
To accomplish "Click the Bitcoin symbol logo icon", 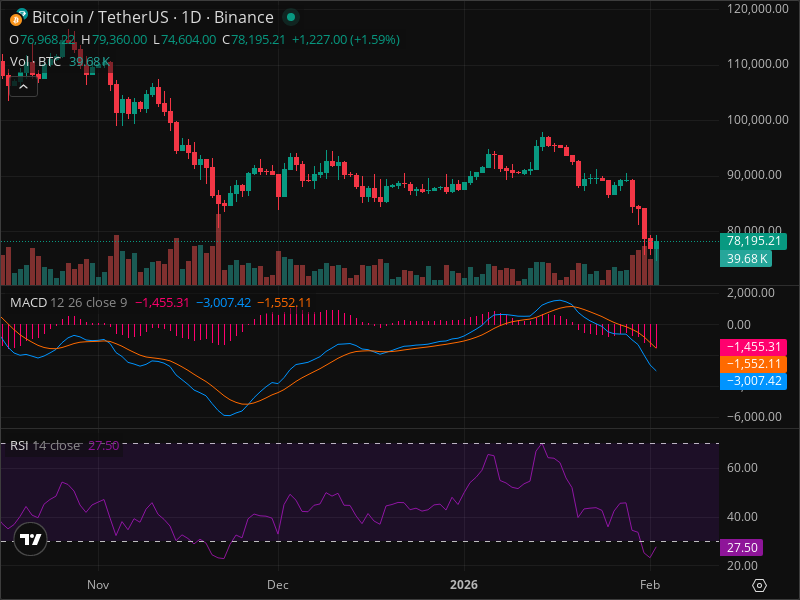I will 18,17.
